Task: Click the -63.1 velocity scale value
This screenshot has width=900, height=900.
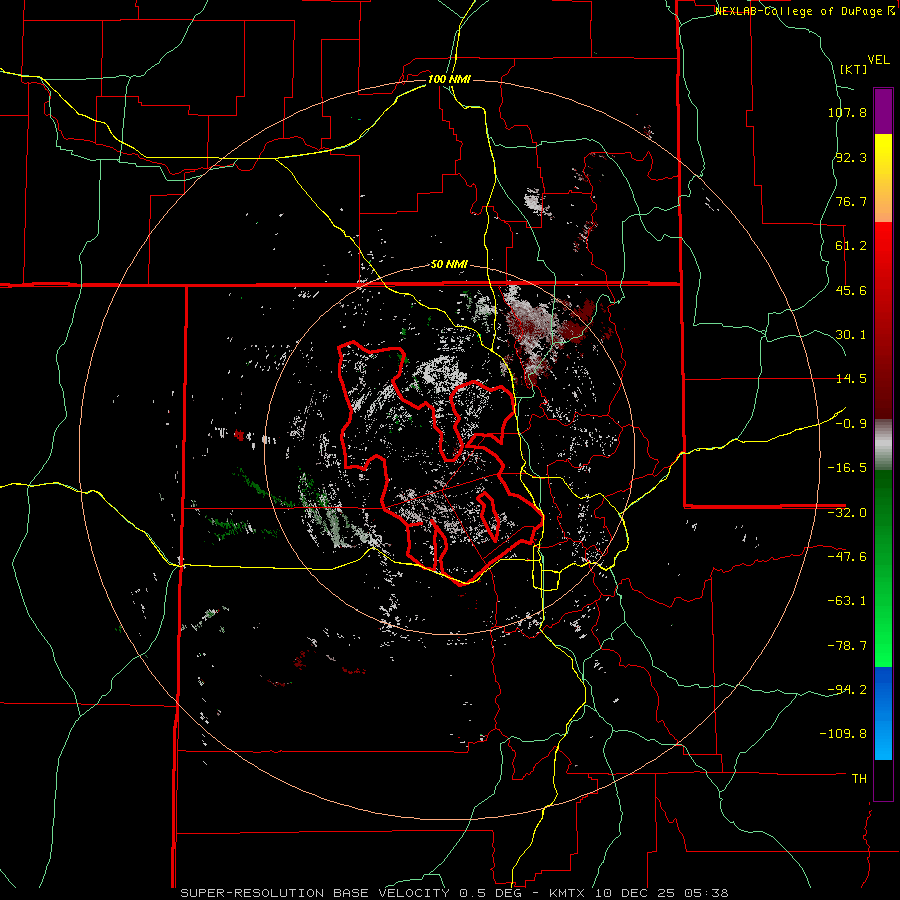Action: [x=847, y=601]
